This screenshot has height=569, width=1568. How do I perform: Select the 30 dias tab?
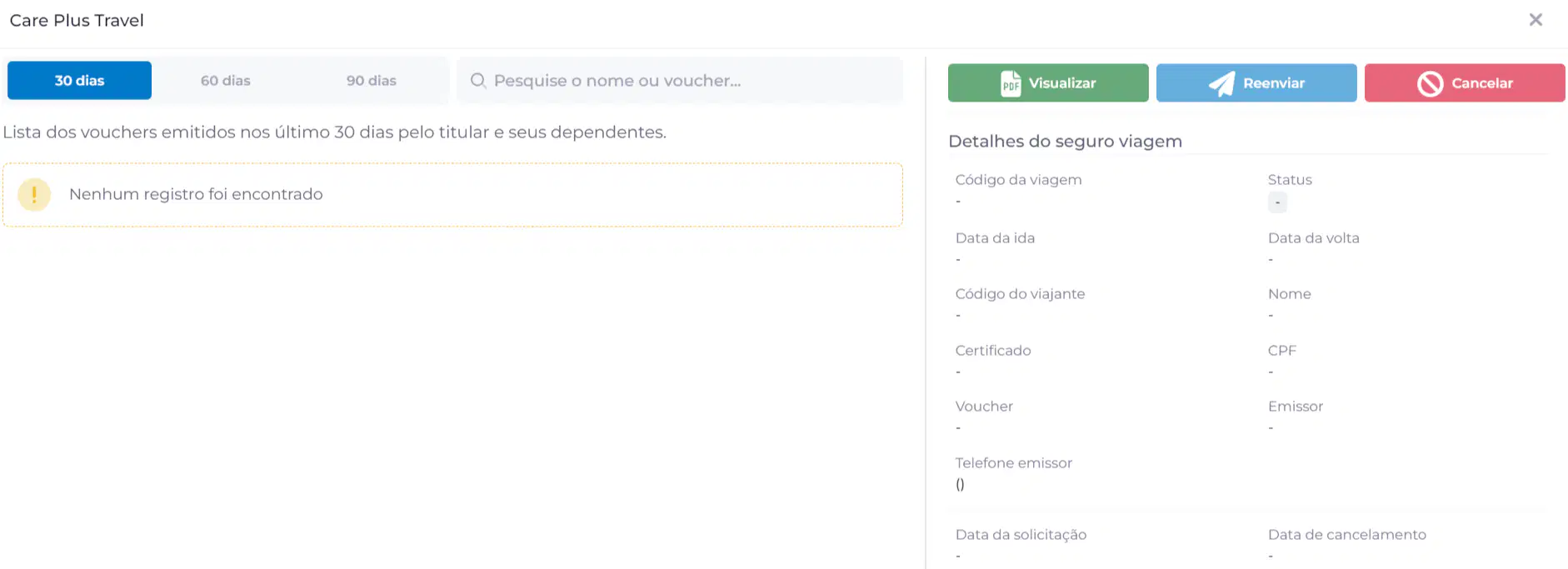point(79,81)
